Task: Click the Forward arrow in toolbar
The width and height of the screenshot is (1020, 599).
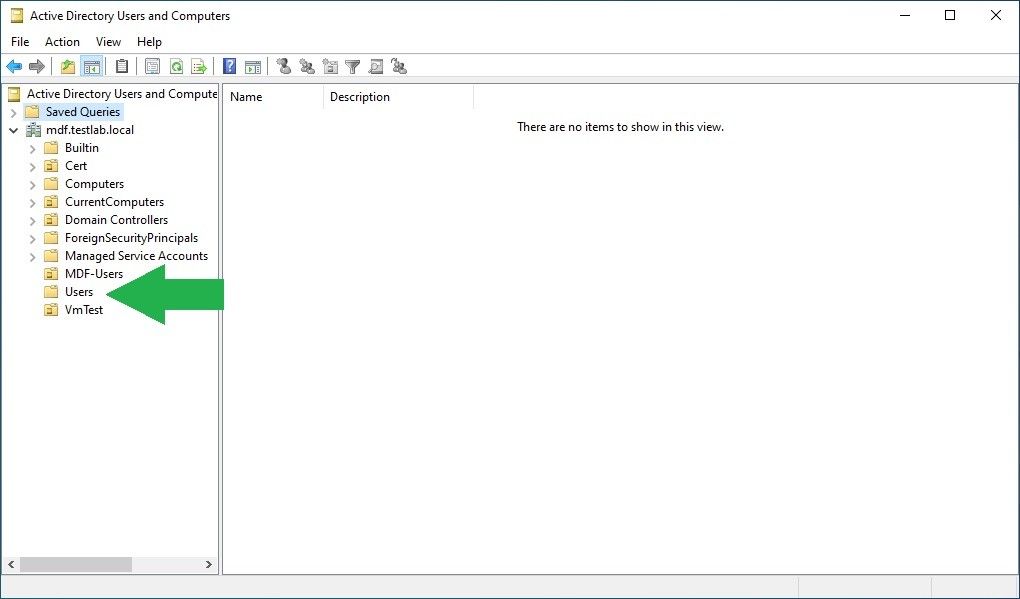Action: (x=37, y=66)
